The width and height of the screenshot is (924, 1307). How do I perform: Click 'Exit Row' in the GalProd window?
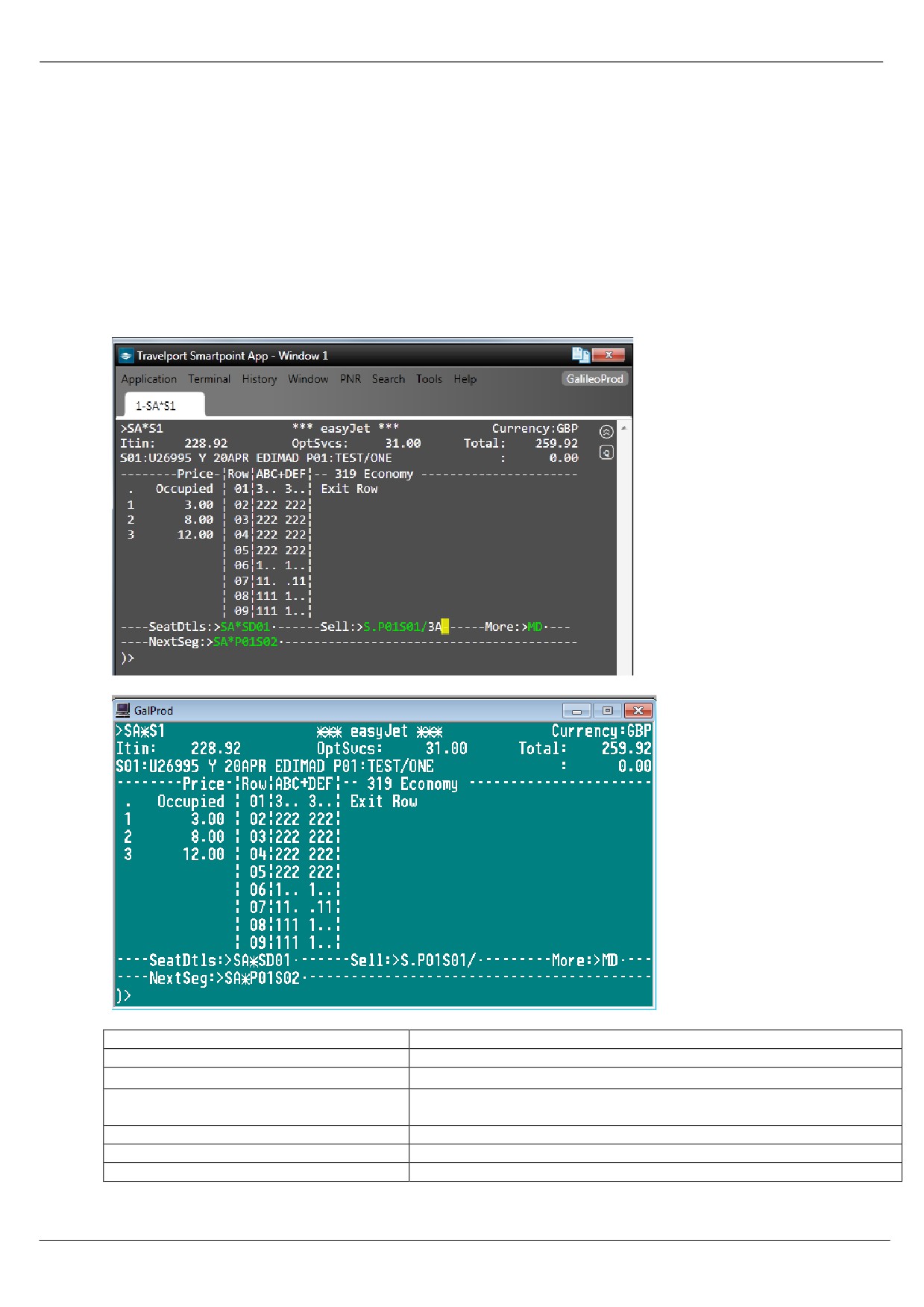click(x=384, y=801)
